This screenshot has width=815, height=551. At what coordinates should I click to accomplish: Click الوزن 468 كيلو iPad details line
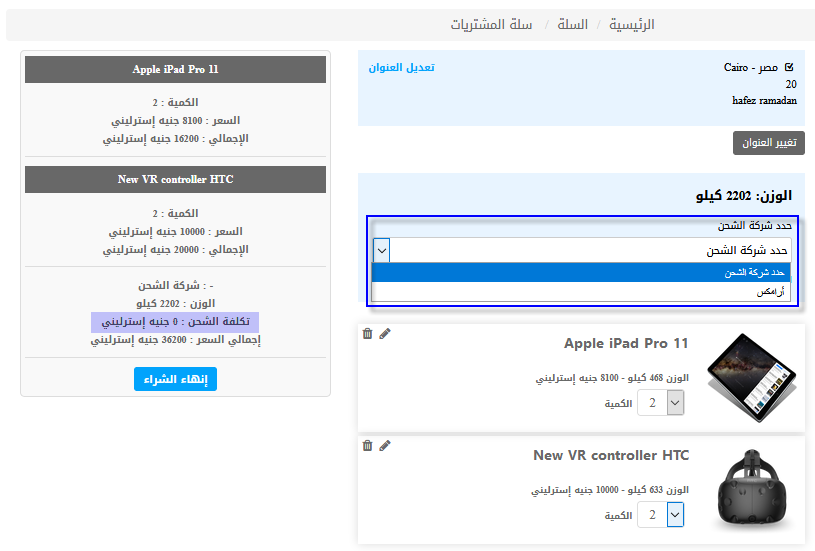click(612, 378)
